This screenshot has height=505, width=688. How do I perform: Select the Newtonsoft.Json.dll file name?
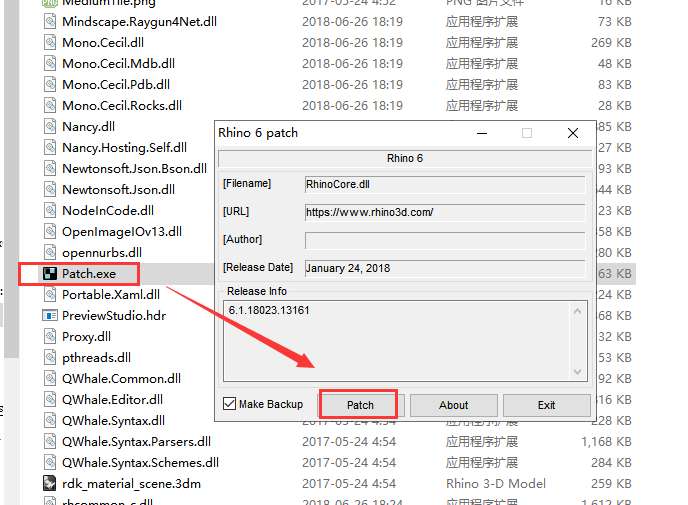pyautogui.click(x=118, y=189)
